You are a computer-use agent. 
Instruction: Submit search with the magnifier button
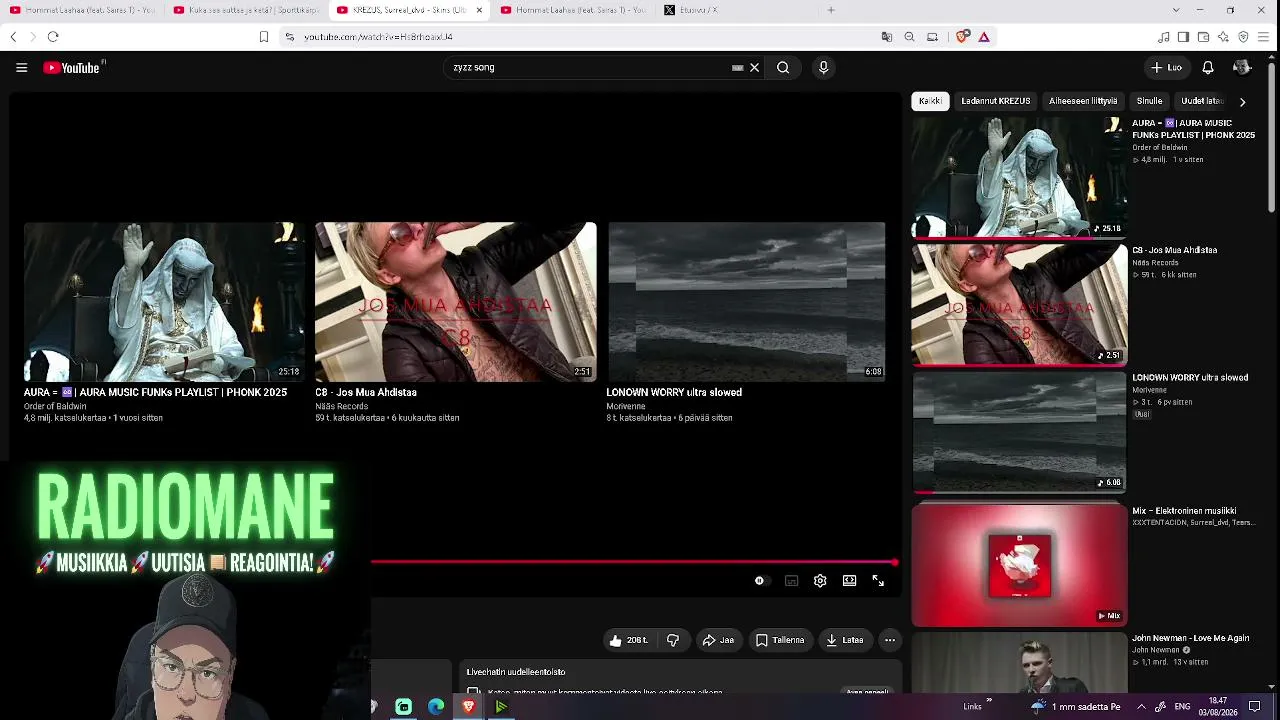click(783, 68)
